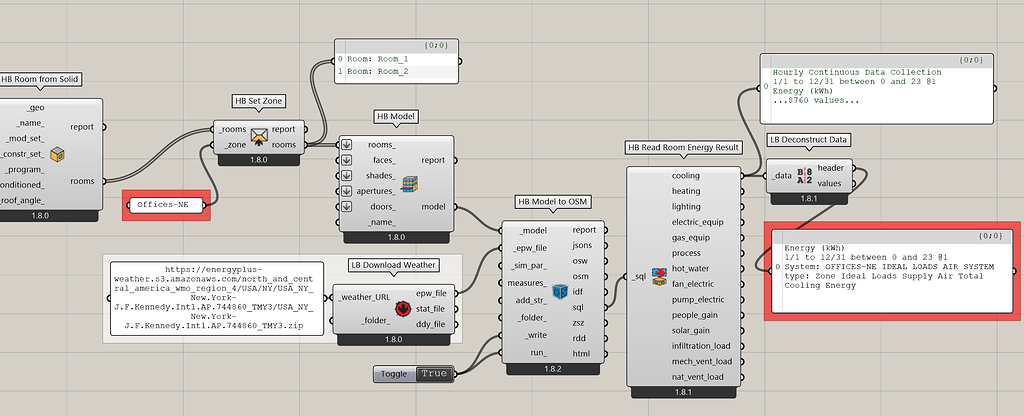Image resolution: width=1024 pixels, height=416 pixels.
Task: Click the LB Deconstruct Data icon
Action: (805, 176)
